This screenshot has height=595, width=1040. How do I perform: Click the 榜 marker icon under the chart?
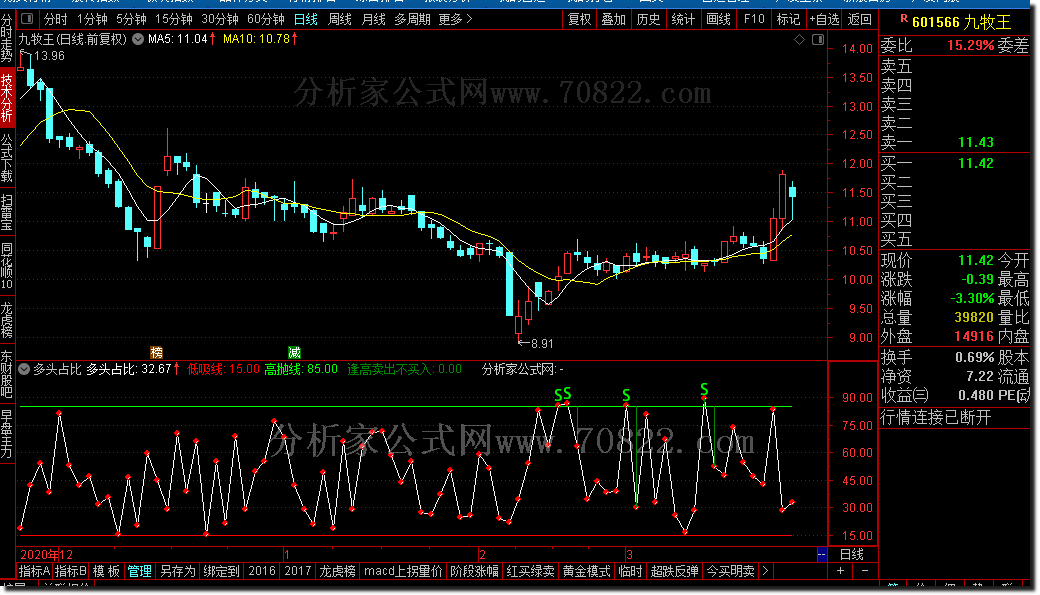157,352
